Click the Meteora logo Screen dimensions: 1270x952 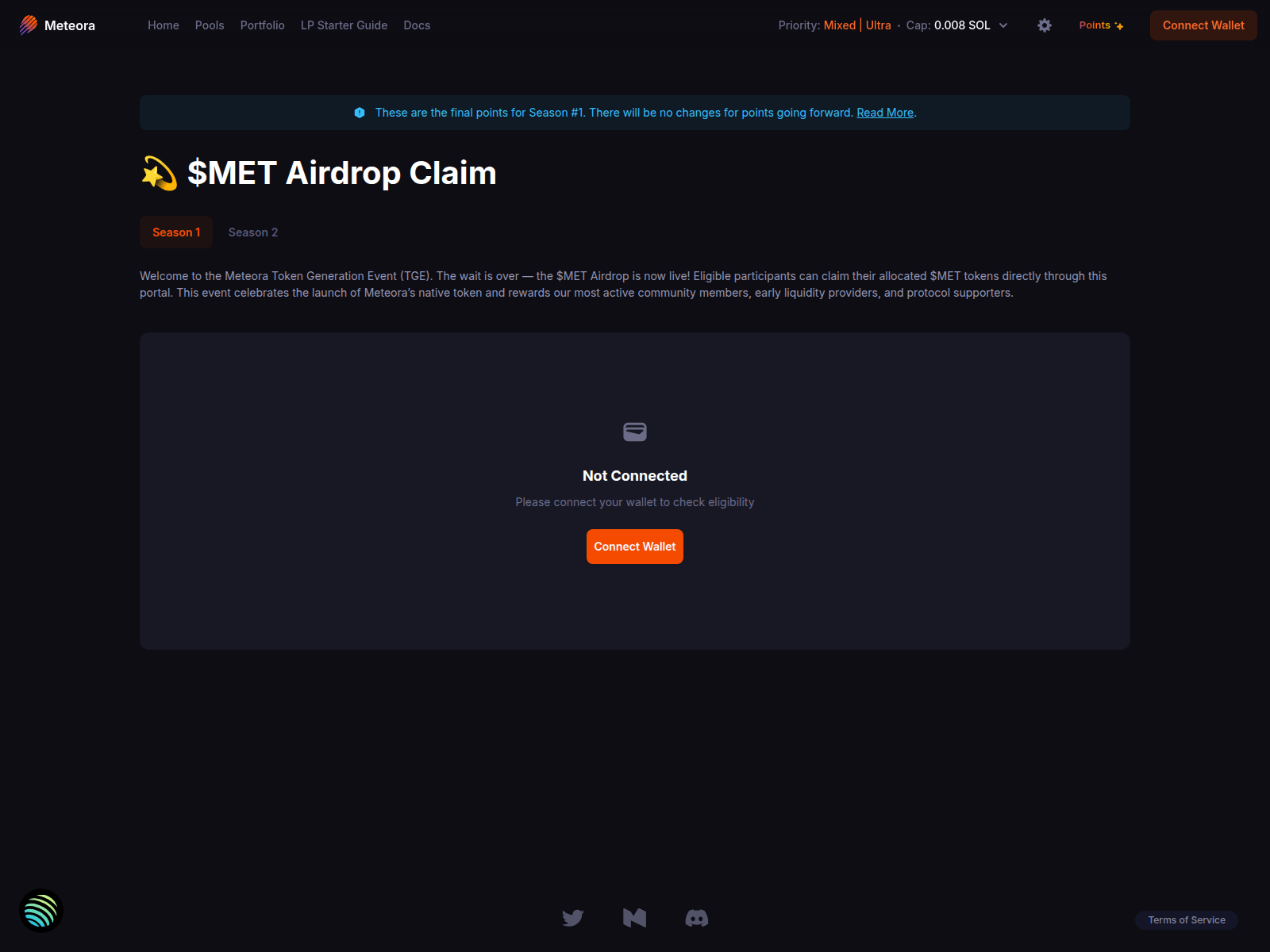[x=56, y=25]
